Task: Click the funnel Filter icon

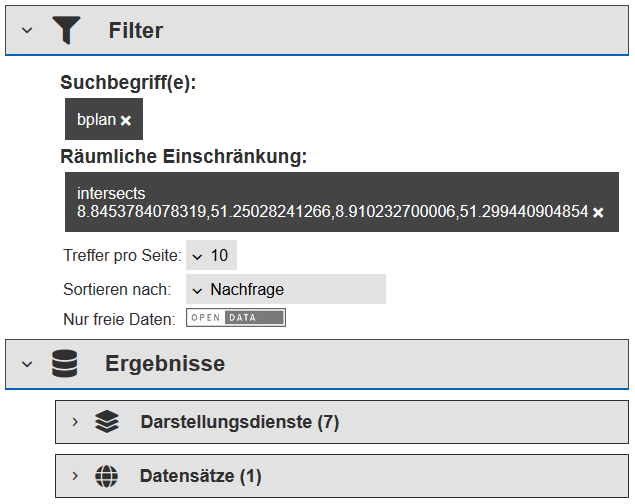Action: (66, 30)
